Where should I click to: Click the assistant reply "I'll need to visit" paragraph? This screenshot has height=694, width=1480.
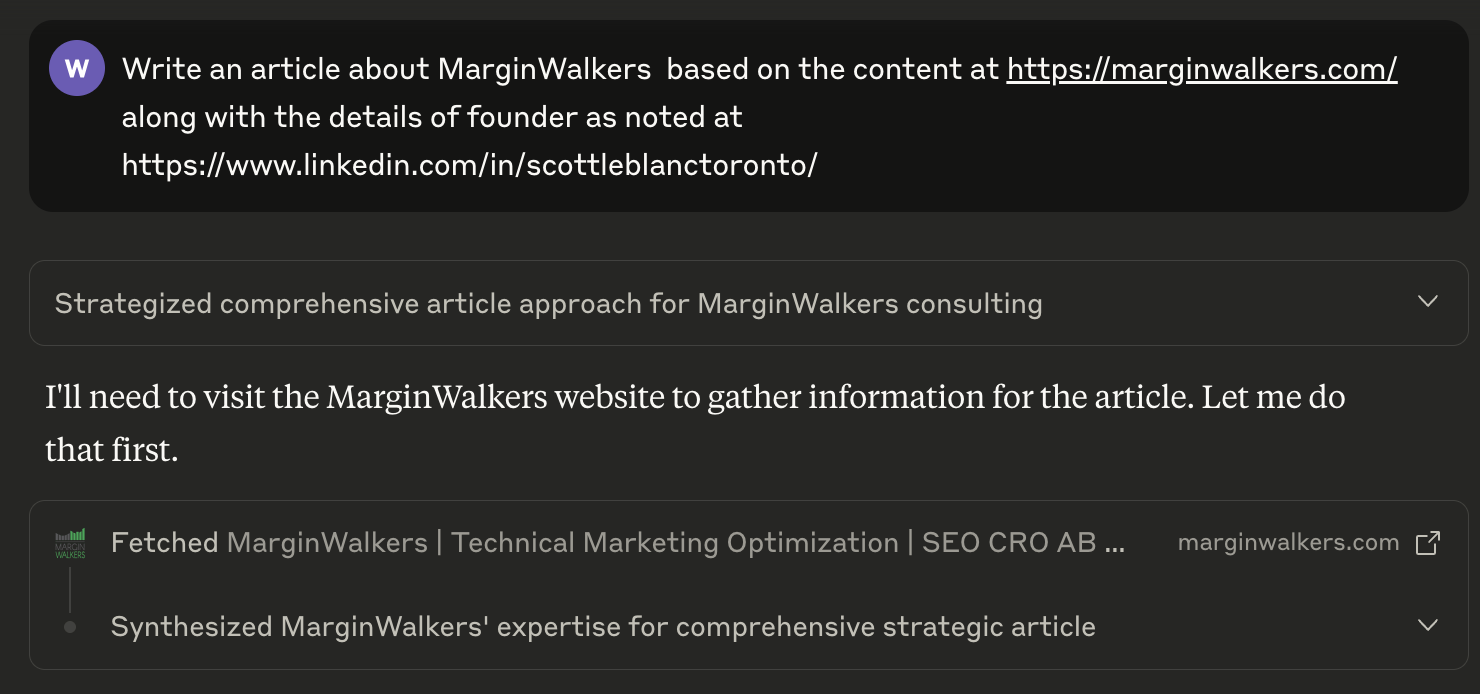tap(695, 423)
